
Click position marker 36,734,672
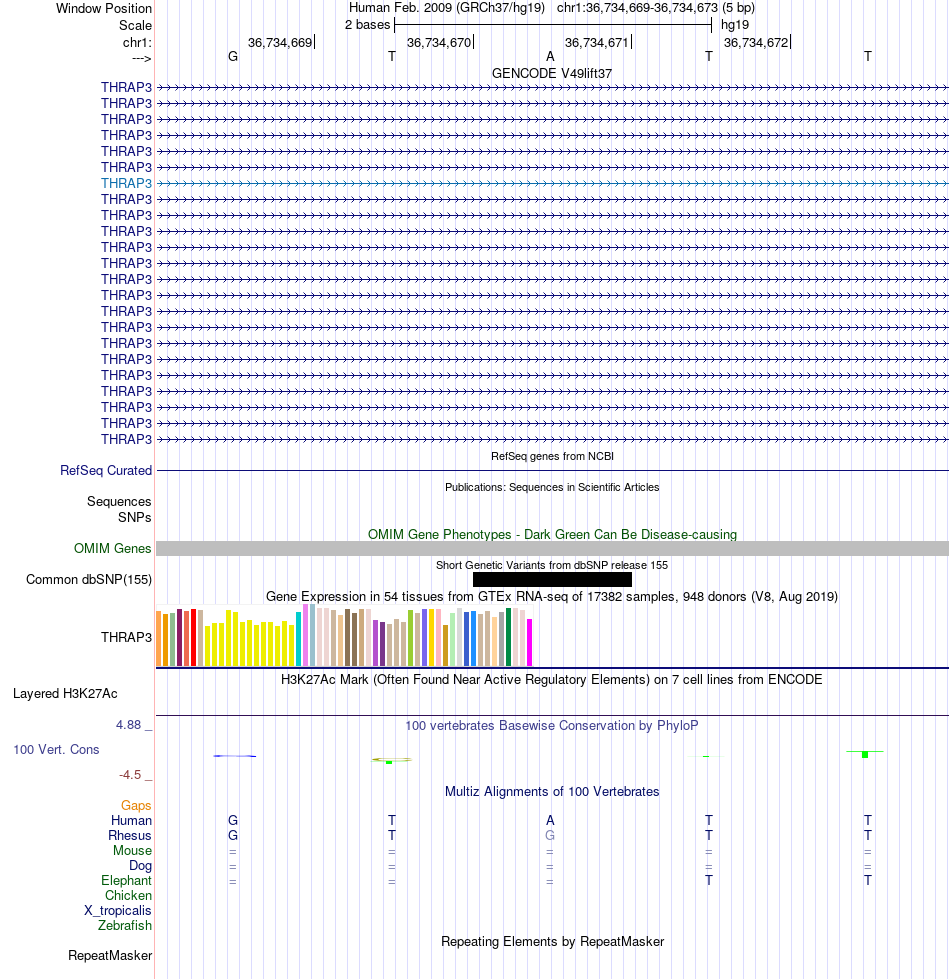click(757, 42)
